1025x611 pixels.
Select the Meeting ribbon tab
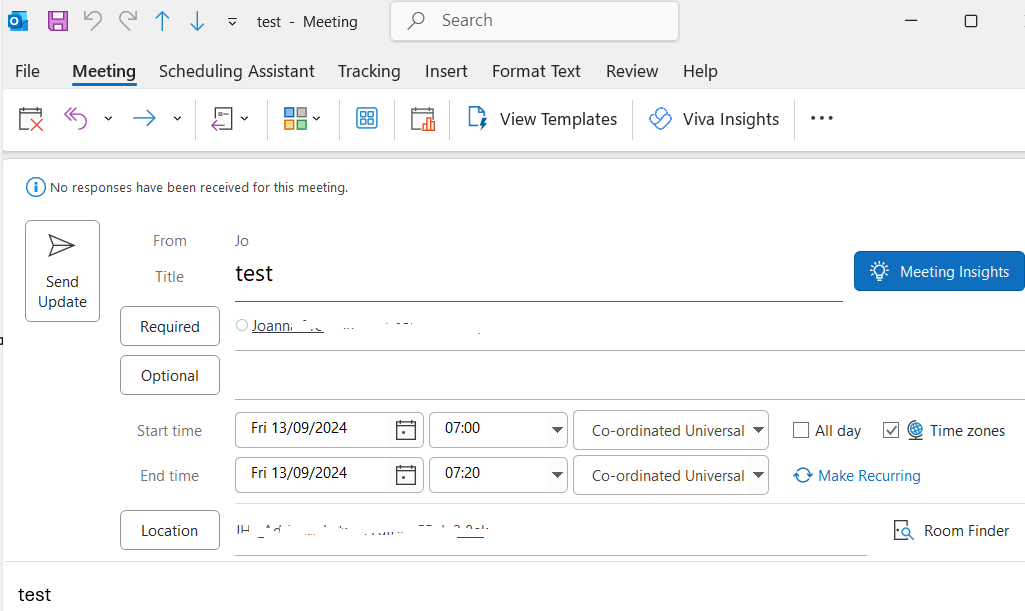click(x=104, y=71)
